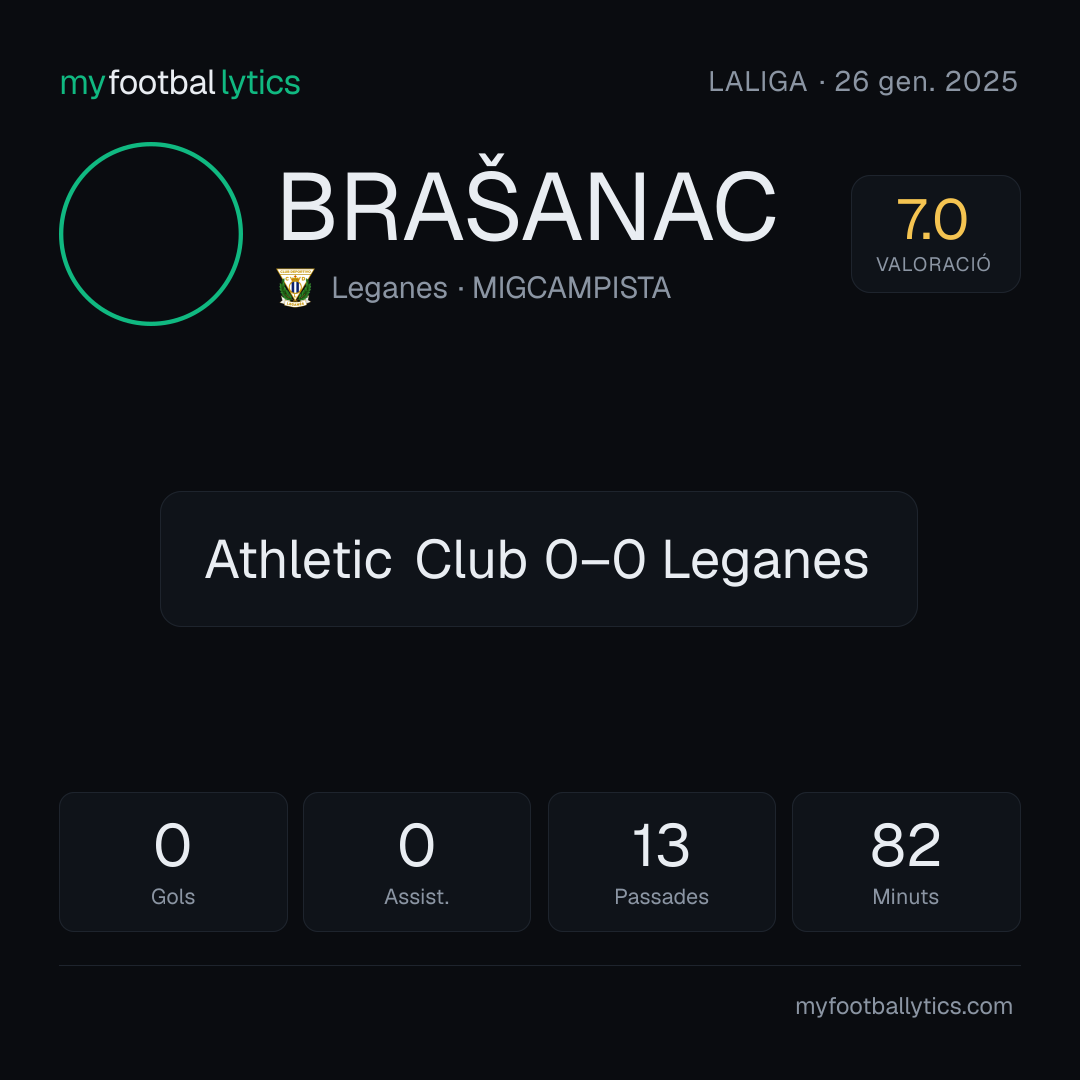Select the Assist. stat card
The width and height of the screenshot is (1080, 1080).
417,862
